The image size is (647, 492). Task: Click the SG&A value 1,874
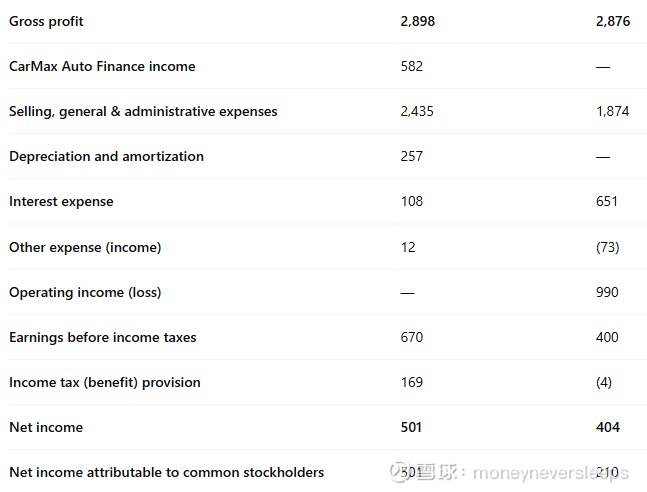612,111
